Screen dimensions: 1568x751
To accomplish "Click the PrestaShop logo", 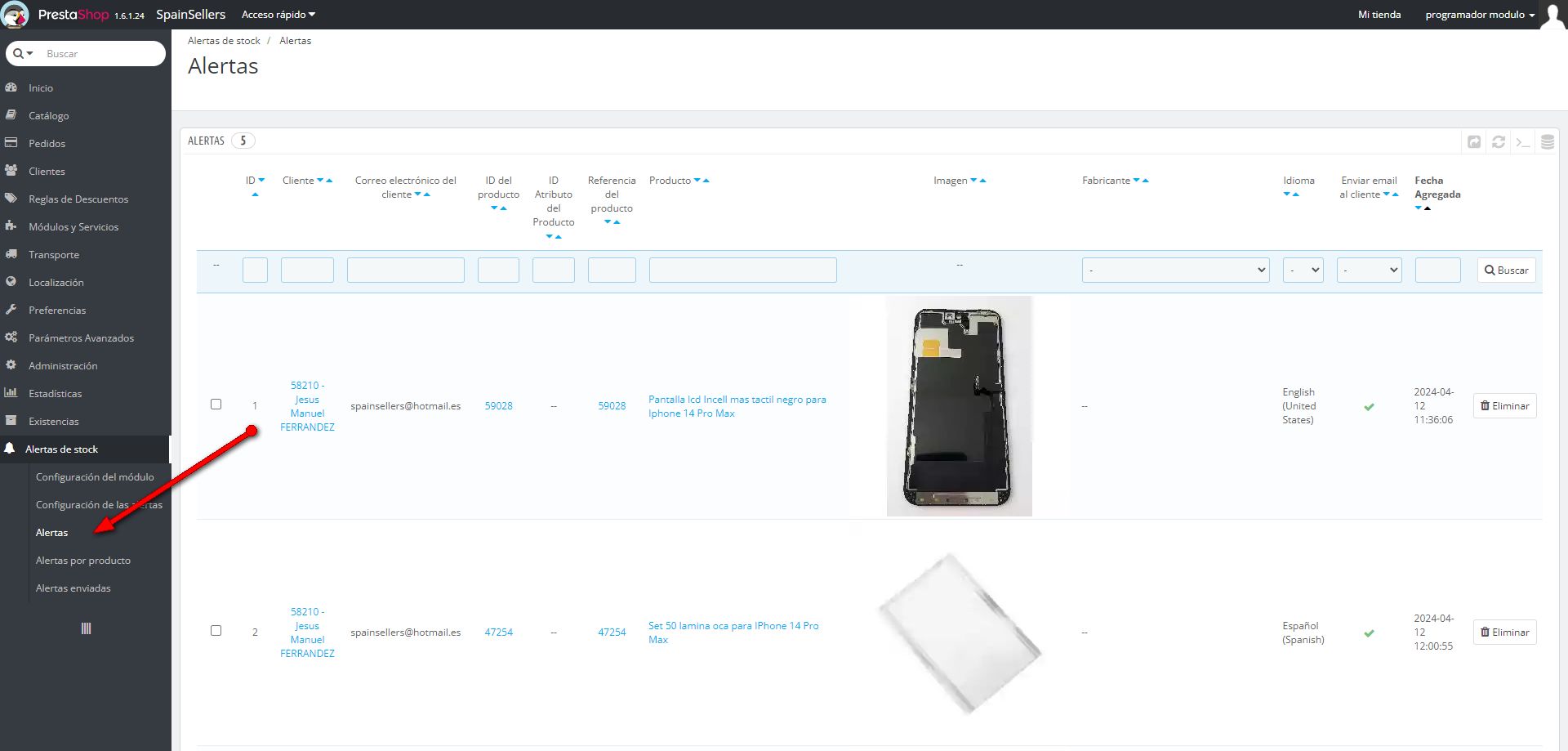I will [x=16, y=15].
